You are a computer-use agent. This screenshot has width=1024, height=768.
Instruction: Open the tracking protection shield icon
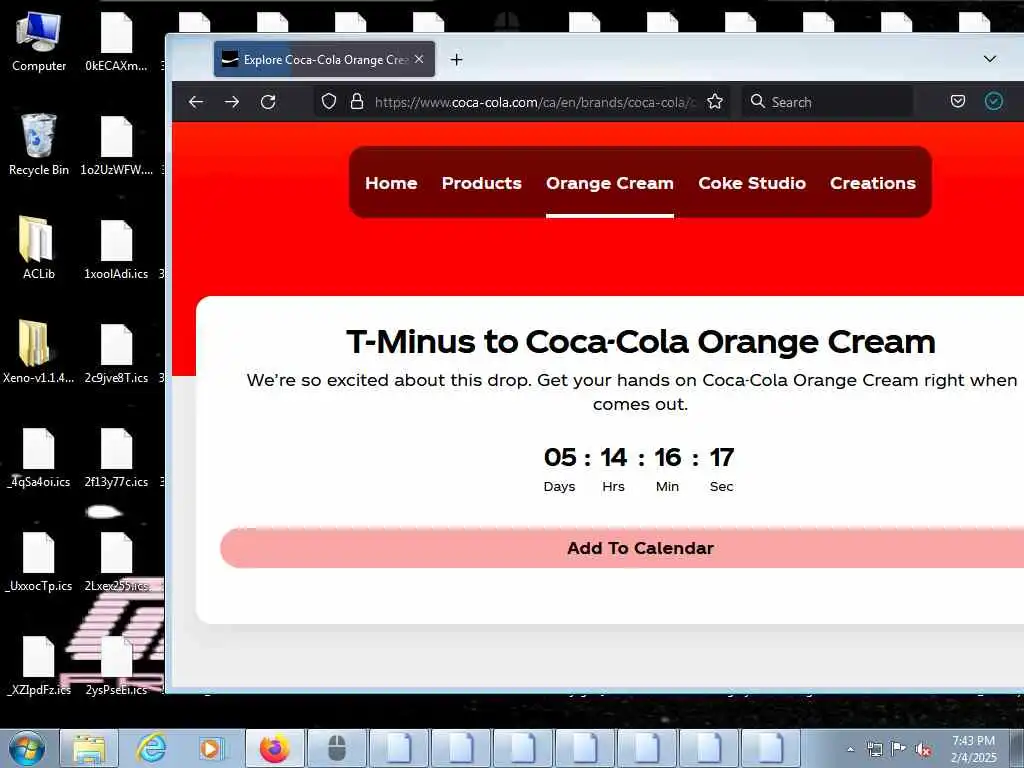coord(329,102)
